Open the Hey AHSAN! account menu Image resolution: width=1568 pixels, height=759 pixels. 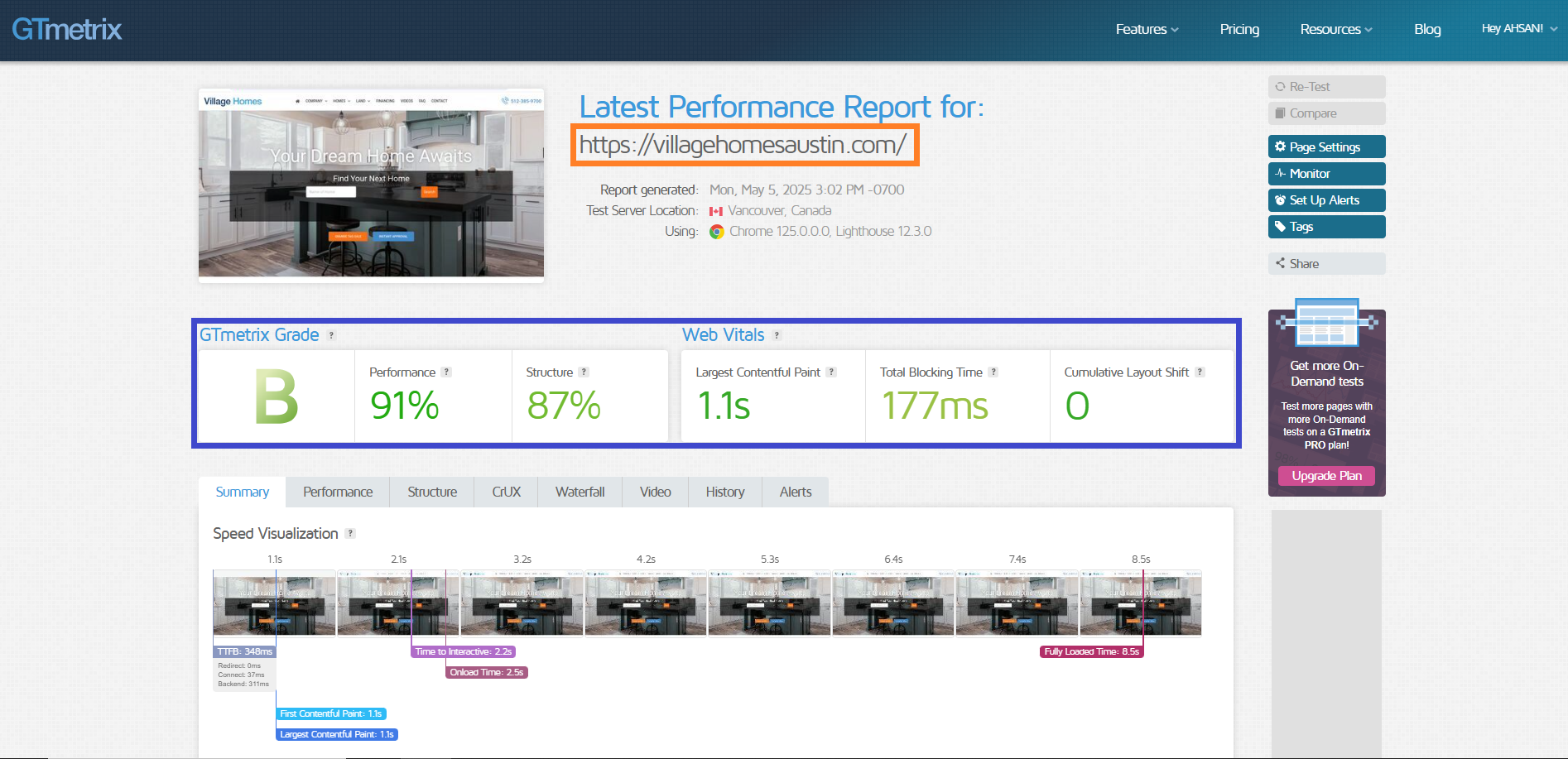[1519, 28]
